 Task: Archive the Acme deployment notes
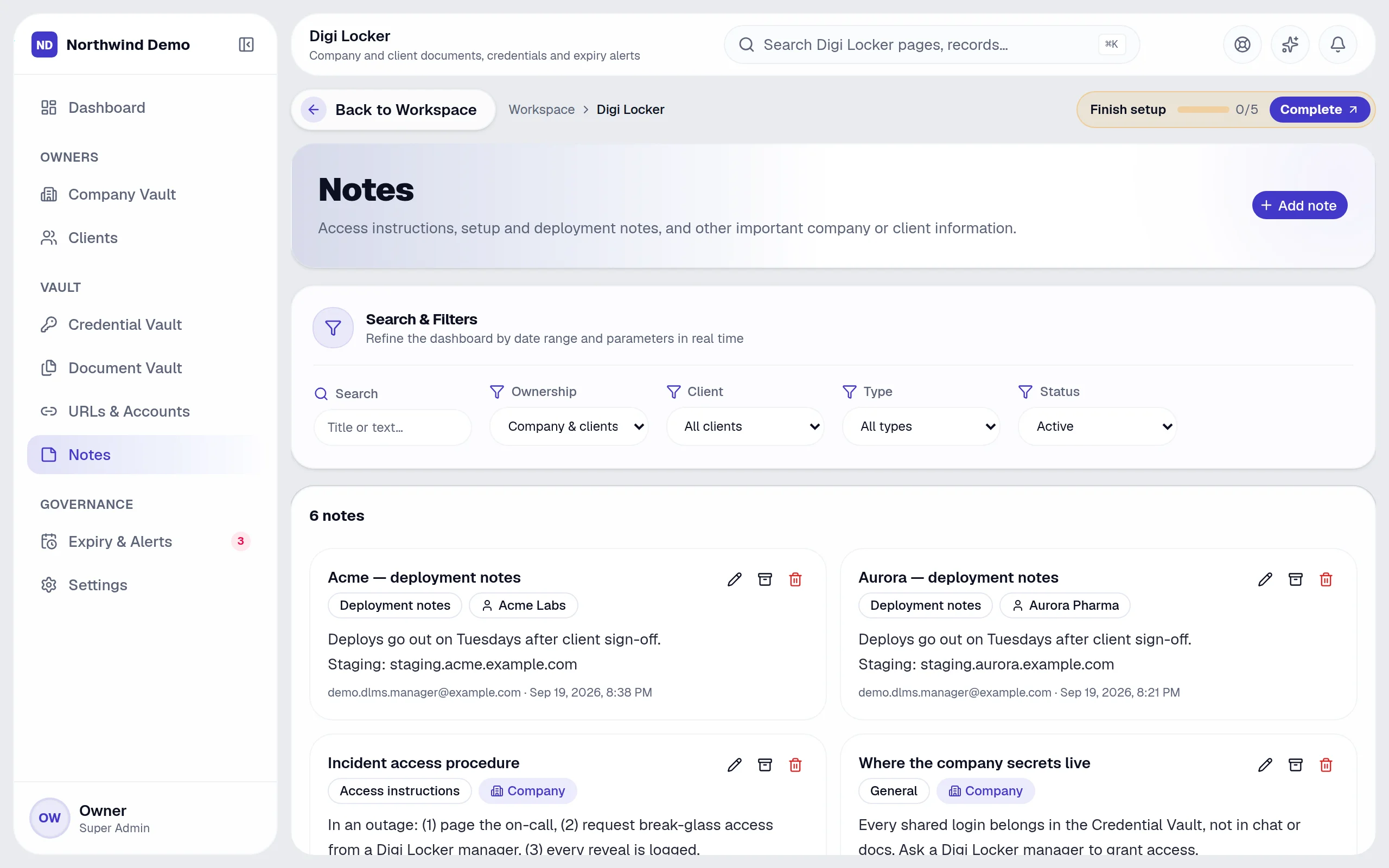click(764, 579)
